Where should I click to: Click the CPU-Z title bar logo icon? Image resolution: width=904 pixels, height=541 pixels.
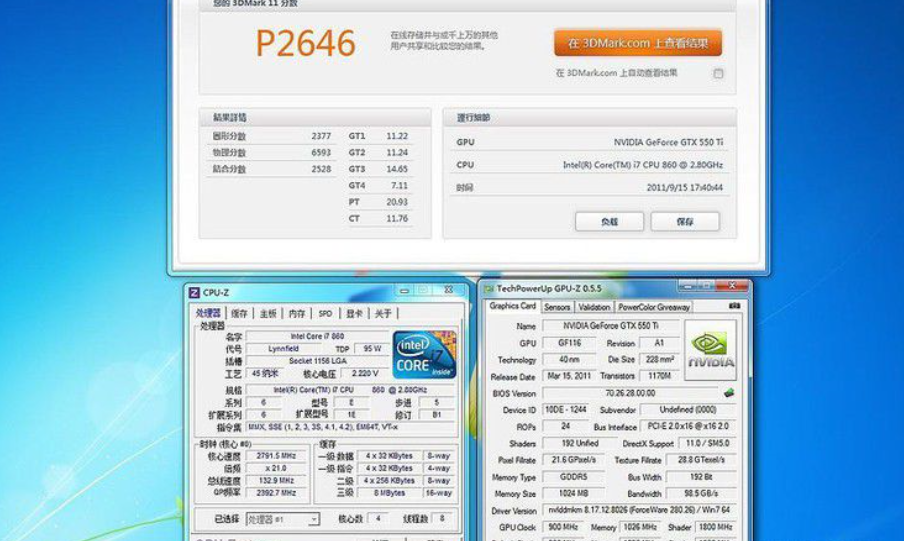[194, 292]
